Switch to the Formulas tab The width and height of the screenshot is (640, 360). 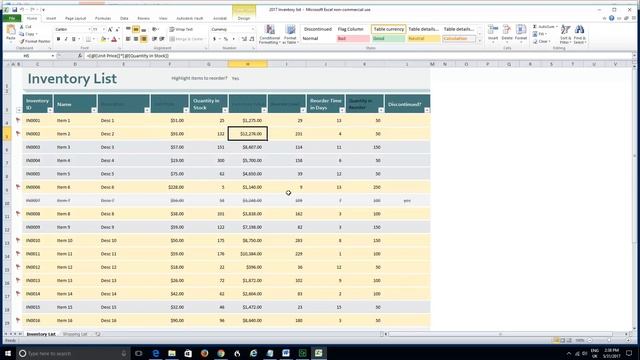(x=103, y=18)
